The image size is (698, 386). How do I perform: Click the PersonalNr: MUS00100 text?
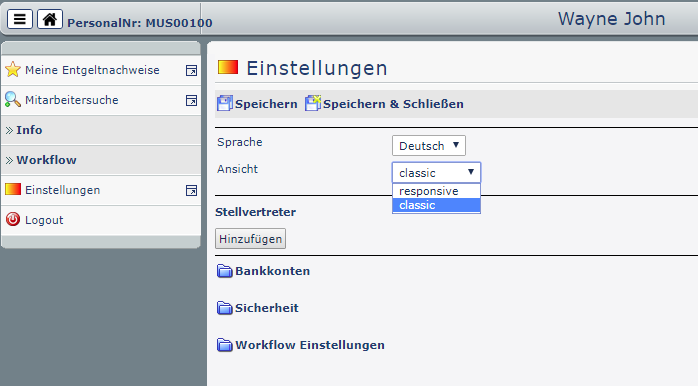(140, 23)
